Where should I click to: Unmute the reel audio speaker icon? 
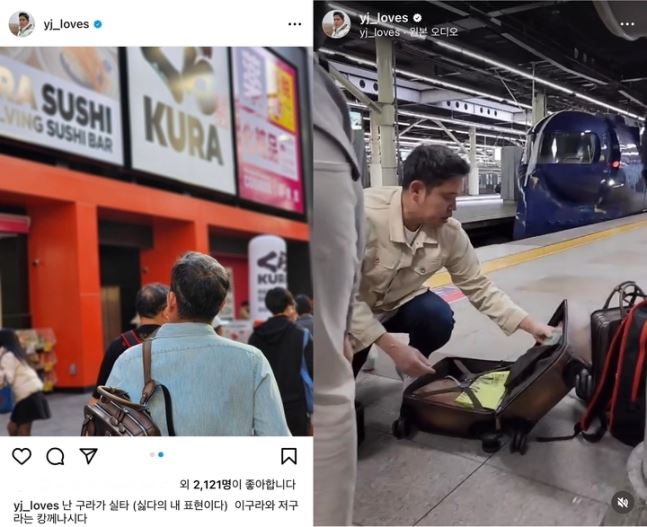622,502
